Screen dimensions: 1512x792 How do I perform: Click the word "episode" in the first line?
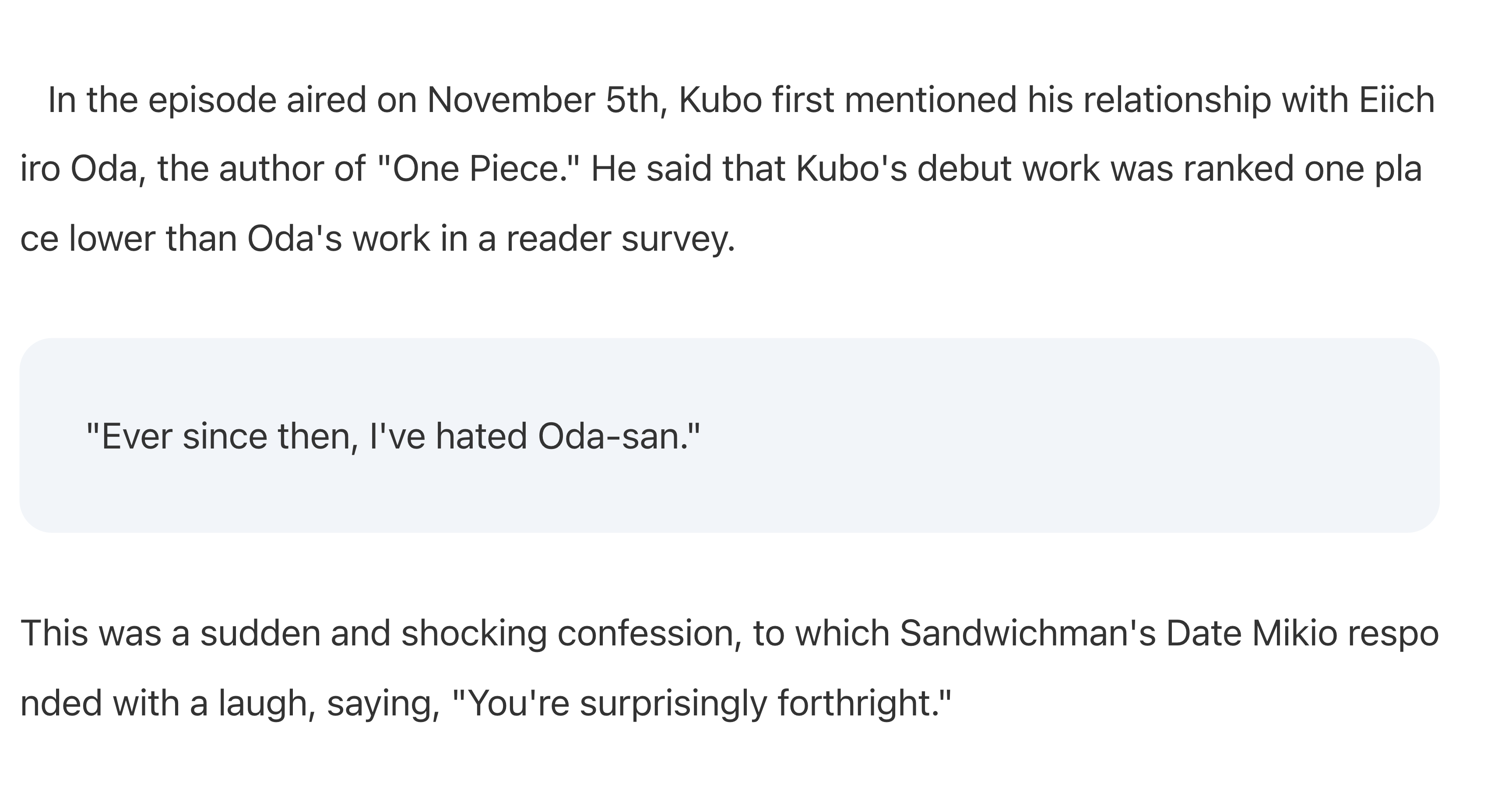(x=212, y=100)
